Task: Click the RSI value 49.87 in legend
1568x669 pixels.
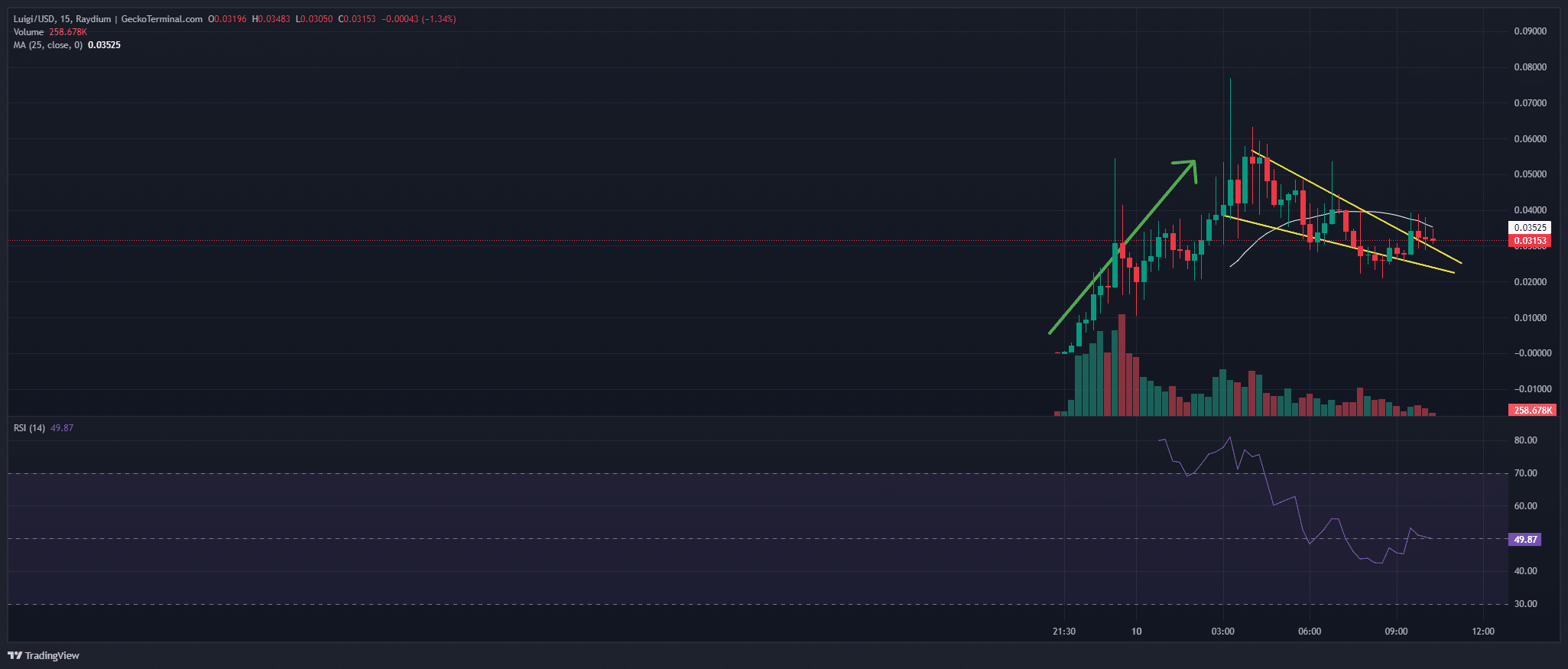Action: (x=62, y=428)
